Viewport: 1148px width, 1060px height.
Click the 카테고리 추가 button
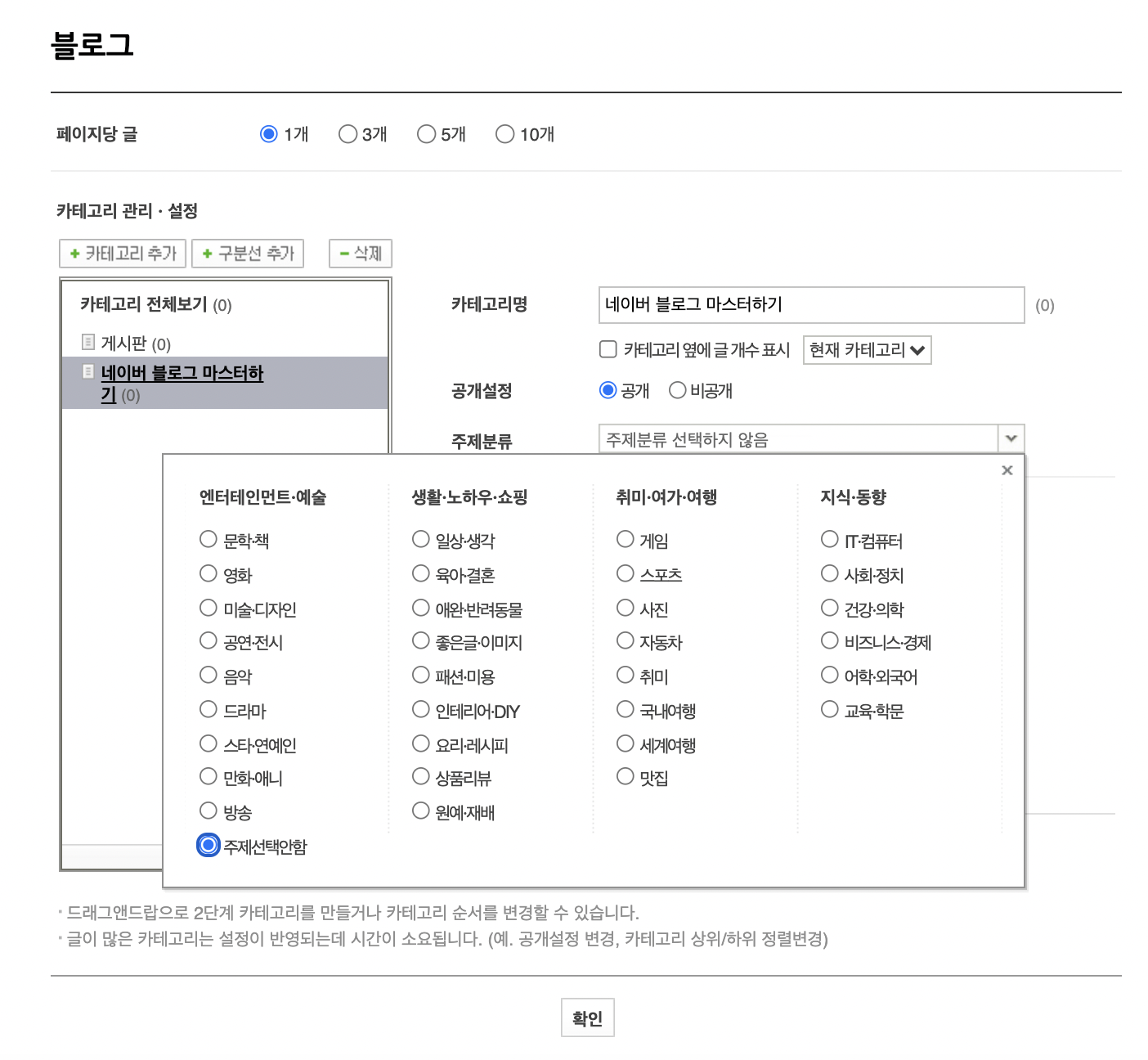pyautogui.click(x=123, y=254)
